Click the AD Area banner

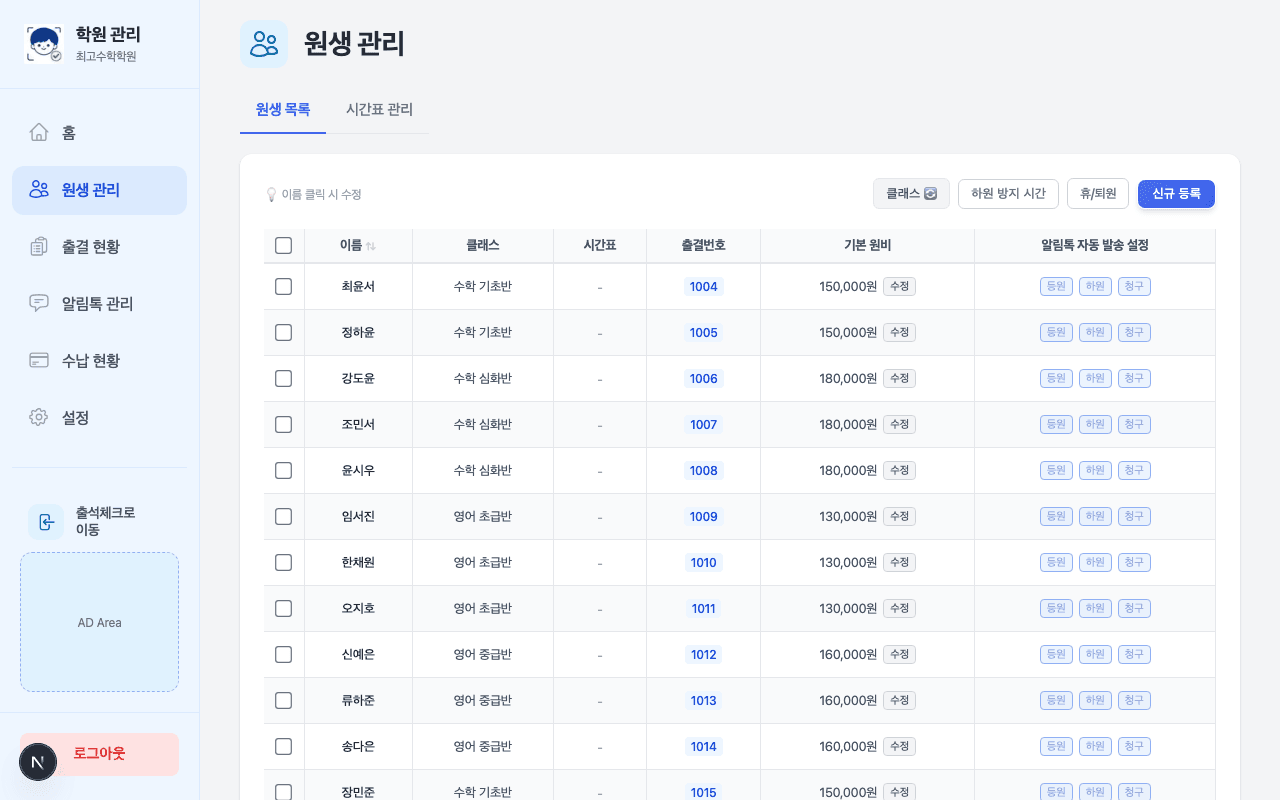tap(99, 622)
